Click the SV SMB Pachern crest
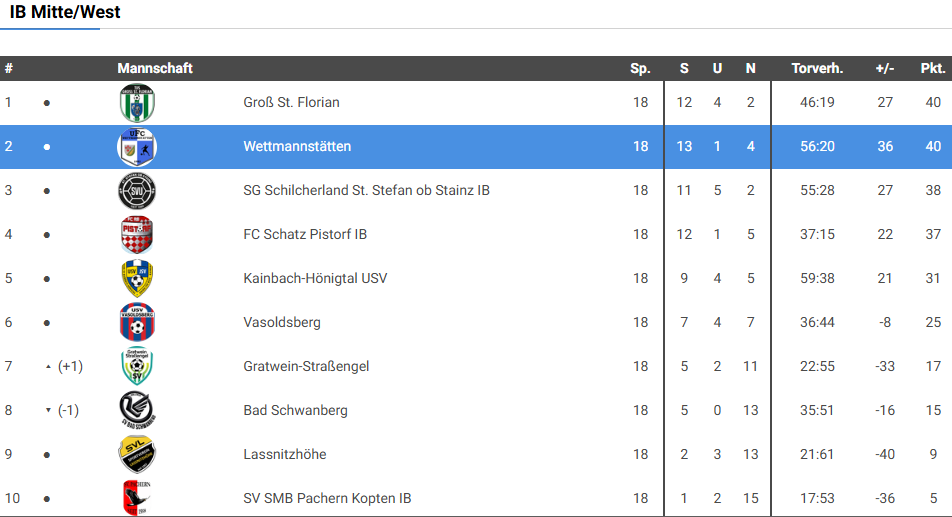The image size is (952, 517). [137, 498]
